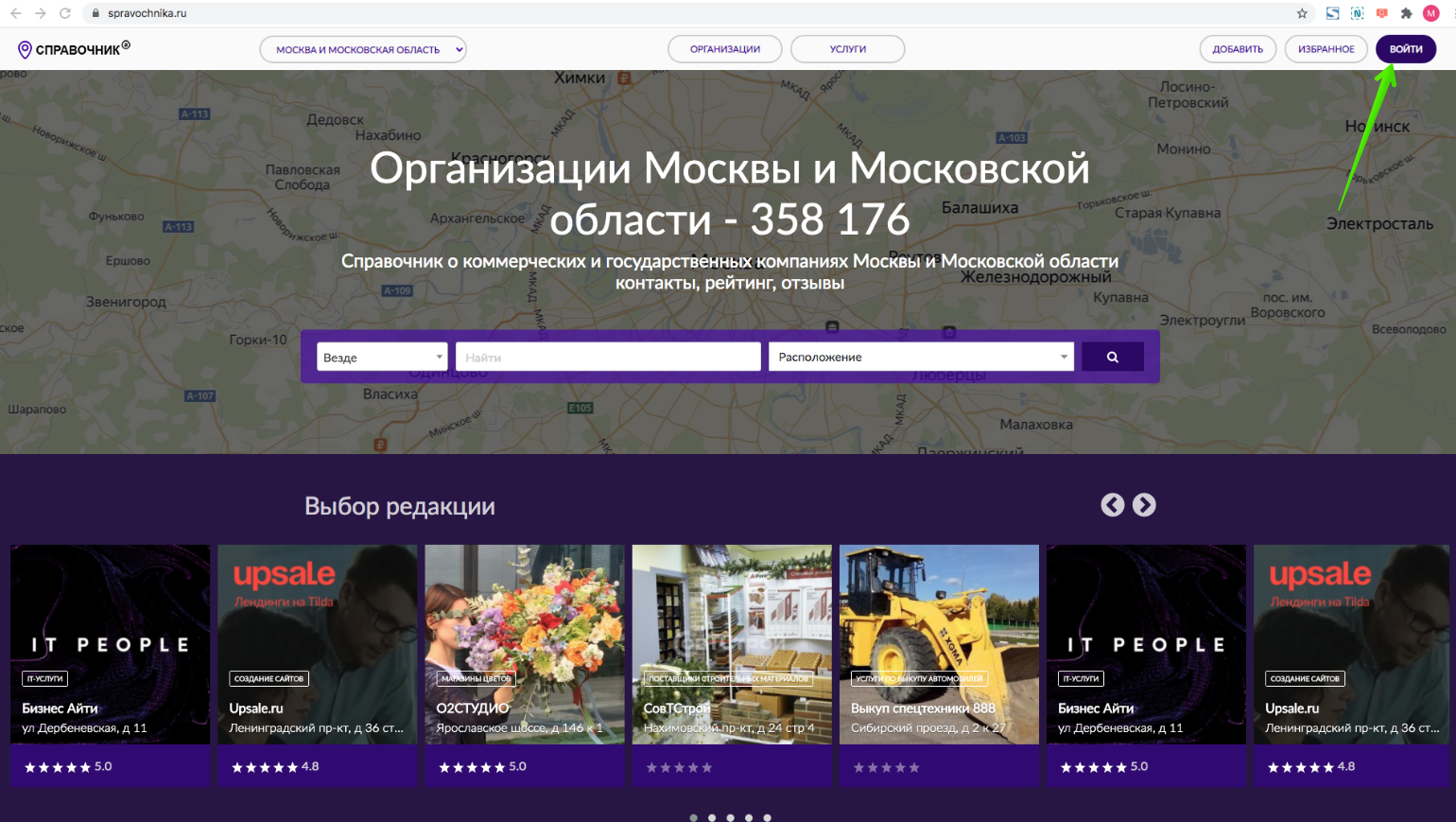
Task: View site info via the padlock icon
Action: [x=95, y=13]
